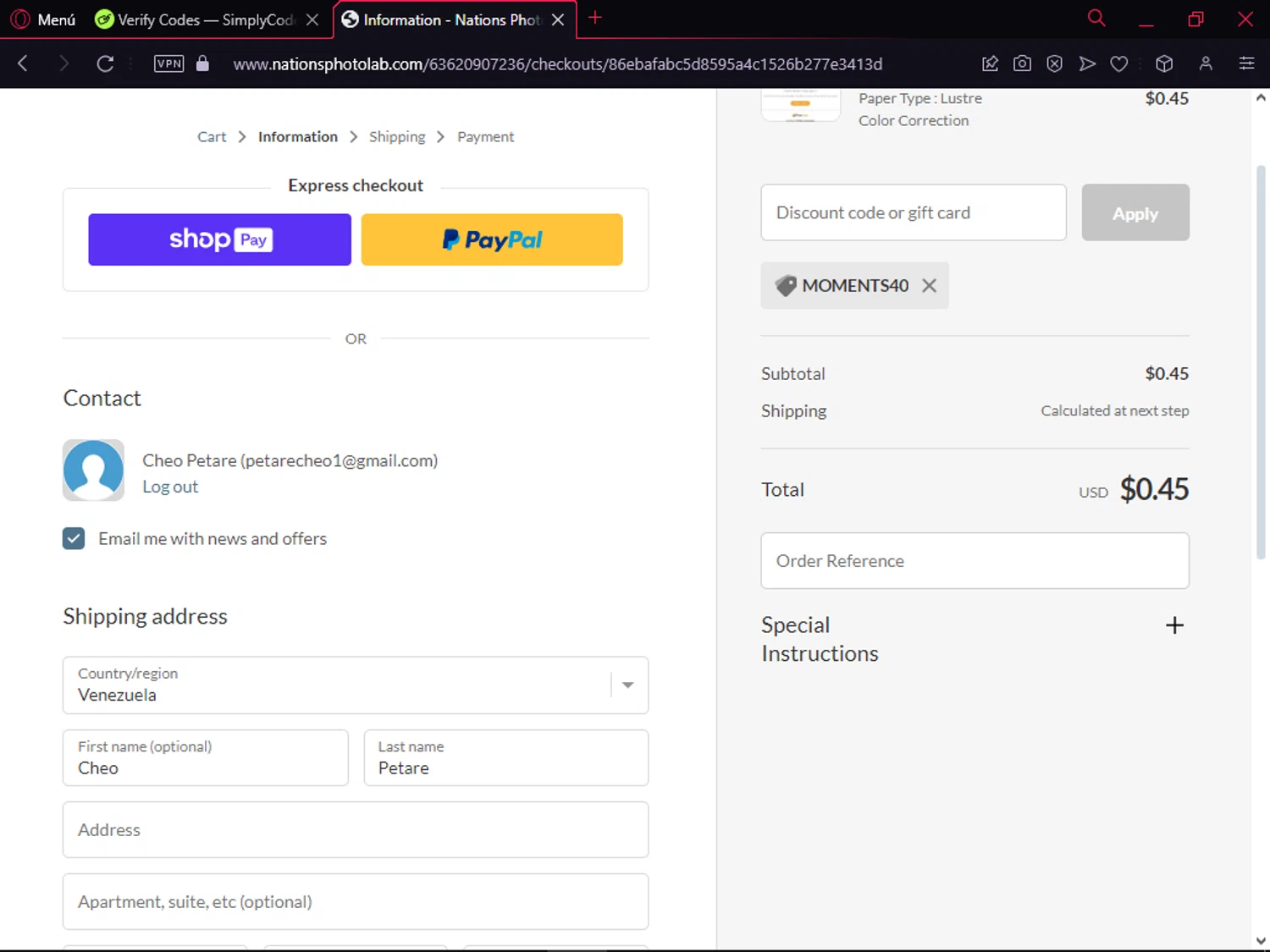Focus the Address input field
1270x952 pixels.
coord(356,830)
